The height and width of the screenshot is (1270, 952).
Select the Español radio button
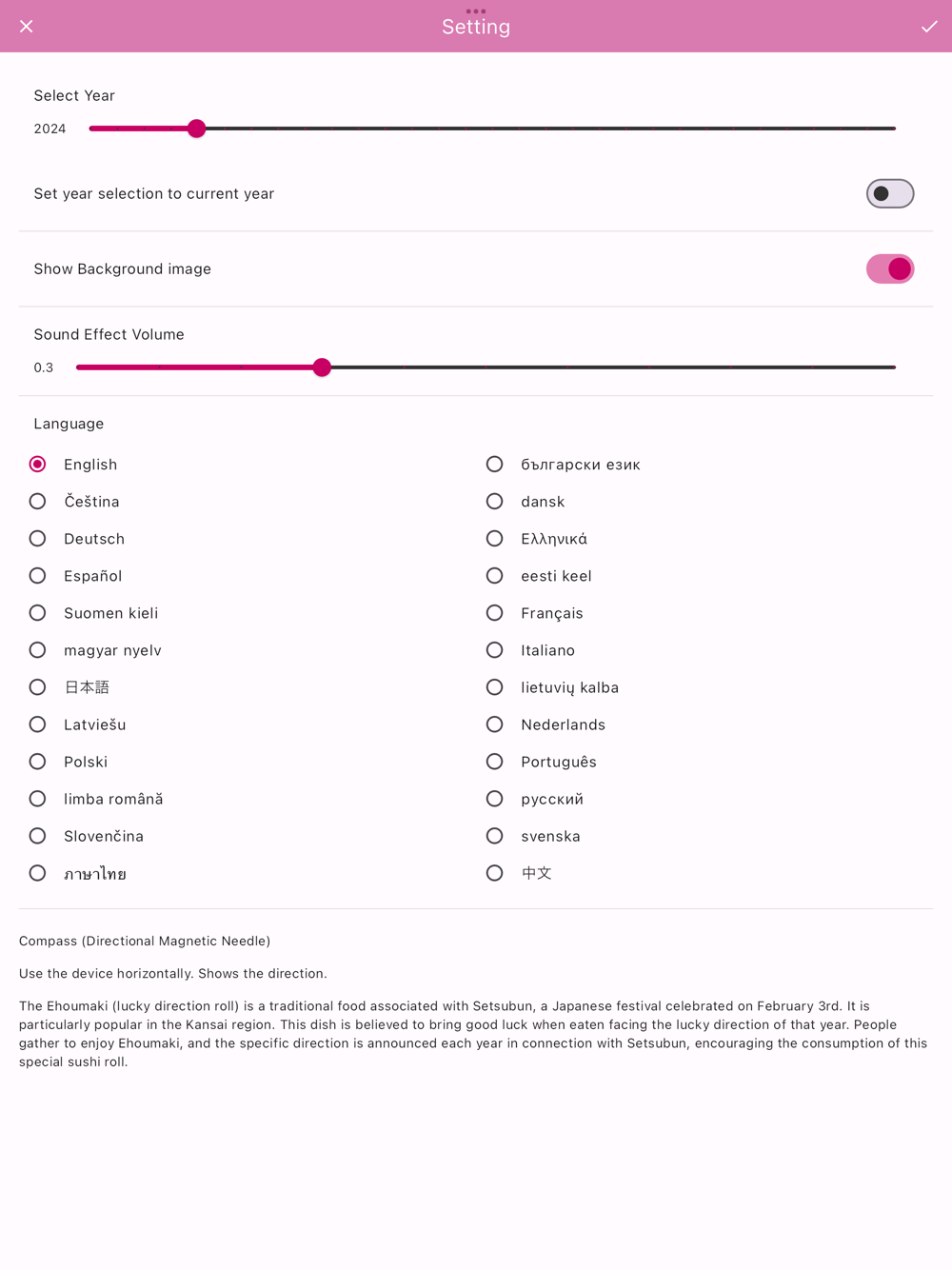point(38,576)
